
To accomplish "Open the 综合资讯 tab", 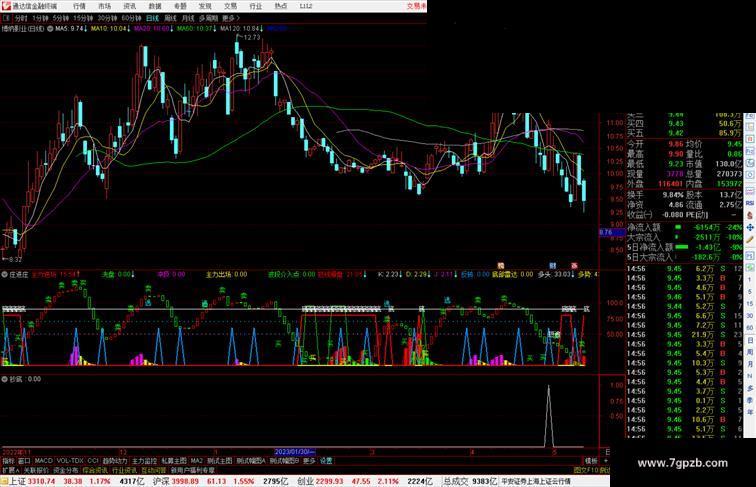I will 95,470.
